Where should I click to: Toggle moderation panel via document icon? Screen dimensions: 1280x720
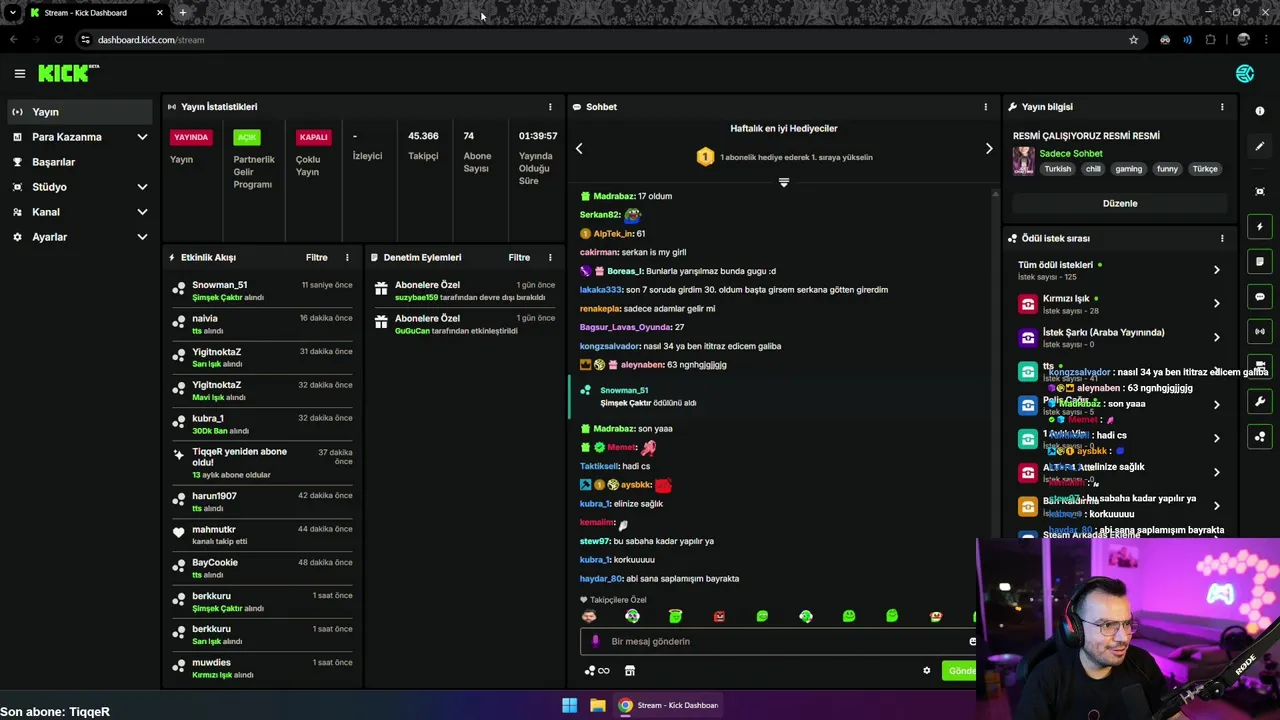(x=1260, y=262)
